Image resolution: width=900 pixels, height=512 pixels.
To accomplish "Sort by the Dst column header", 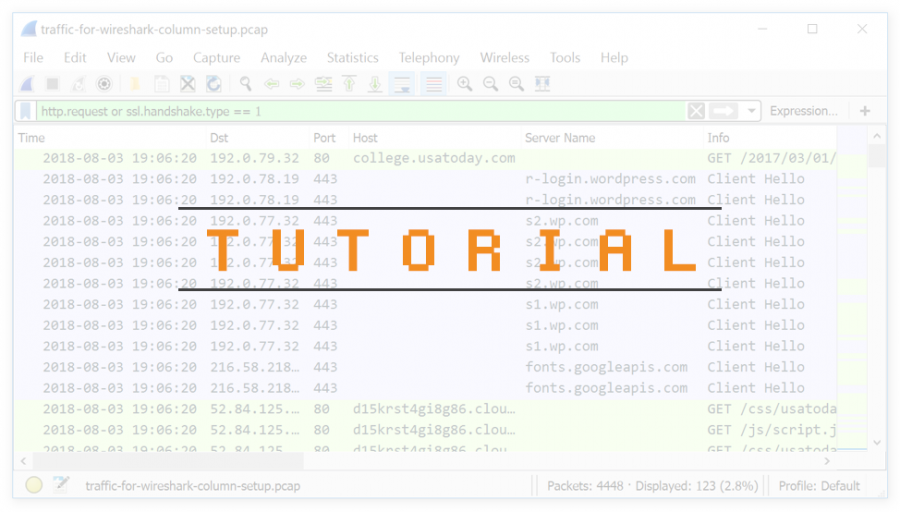I will click(257, 138).
